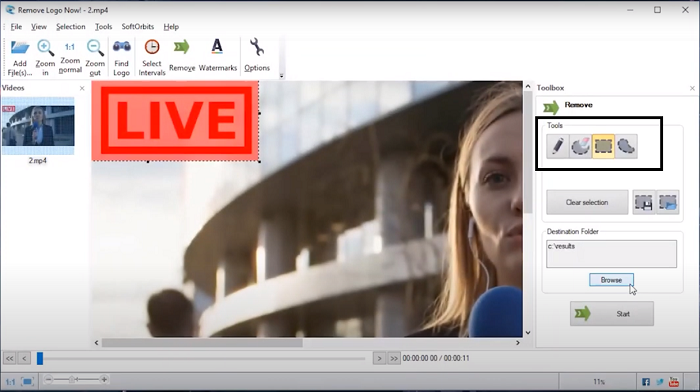The height and width of the screenshot is (392, 700).
Task: Click the Destination Folder path field
Action: [611, 254]
